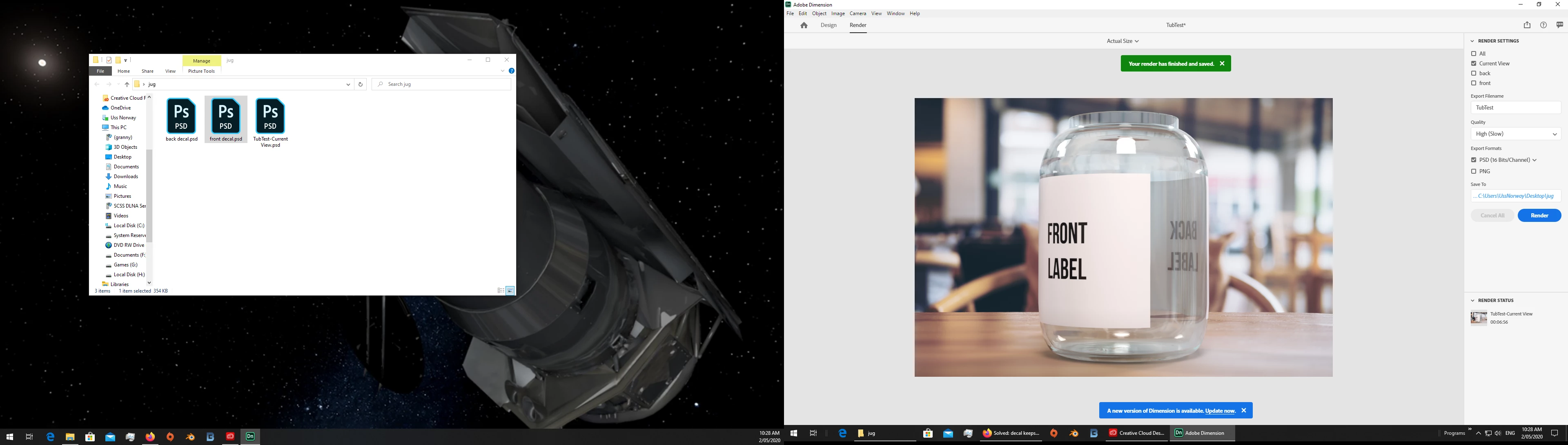
Task: Enable PNG export format
Action: coord(1474,172)
